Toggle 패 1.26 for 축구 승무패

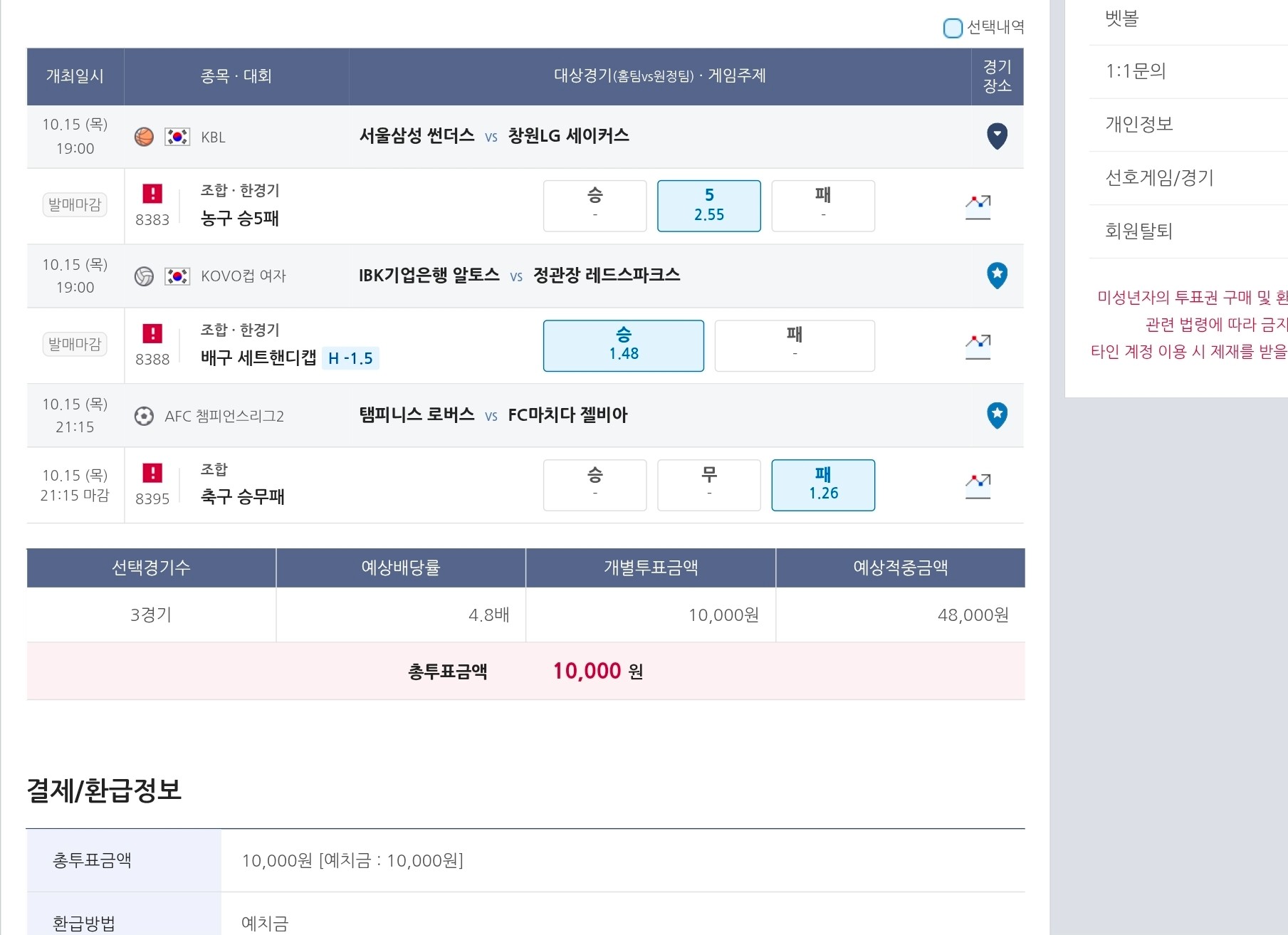823,485
